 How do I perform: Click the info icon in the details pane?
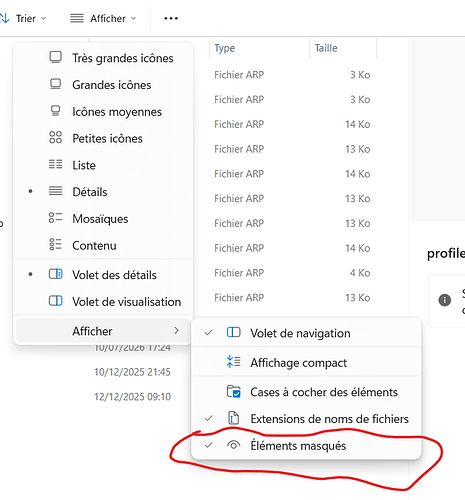coord(445,300)
